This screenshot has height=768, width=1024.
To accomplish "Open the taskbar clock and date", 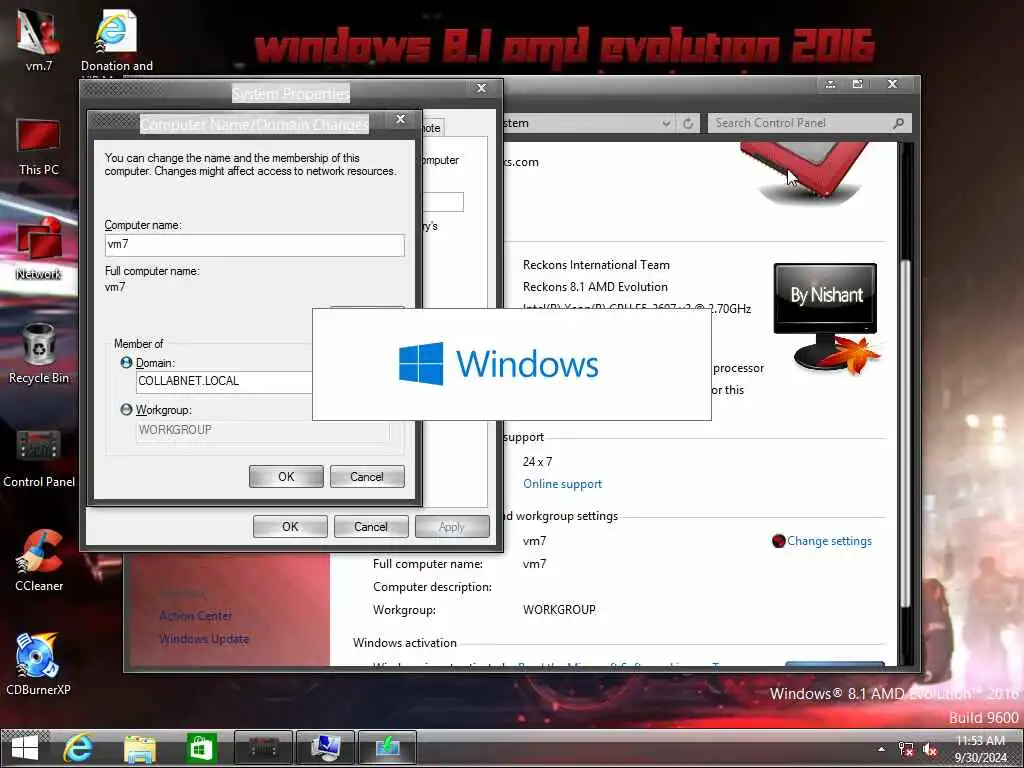I will [981, 748].
